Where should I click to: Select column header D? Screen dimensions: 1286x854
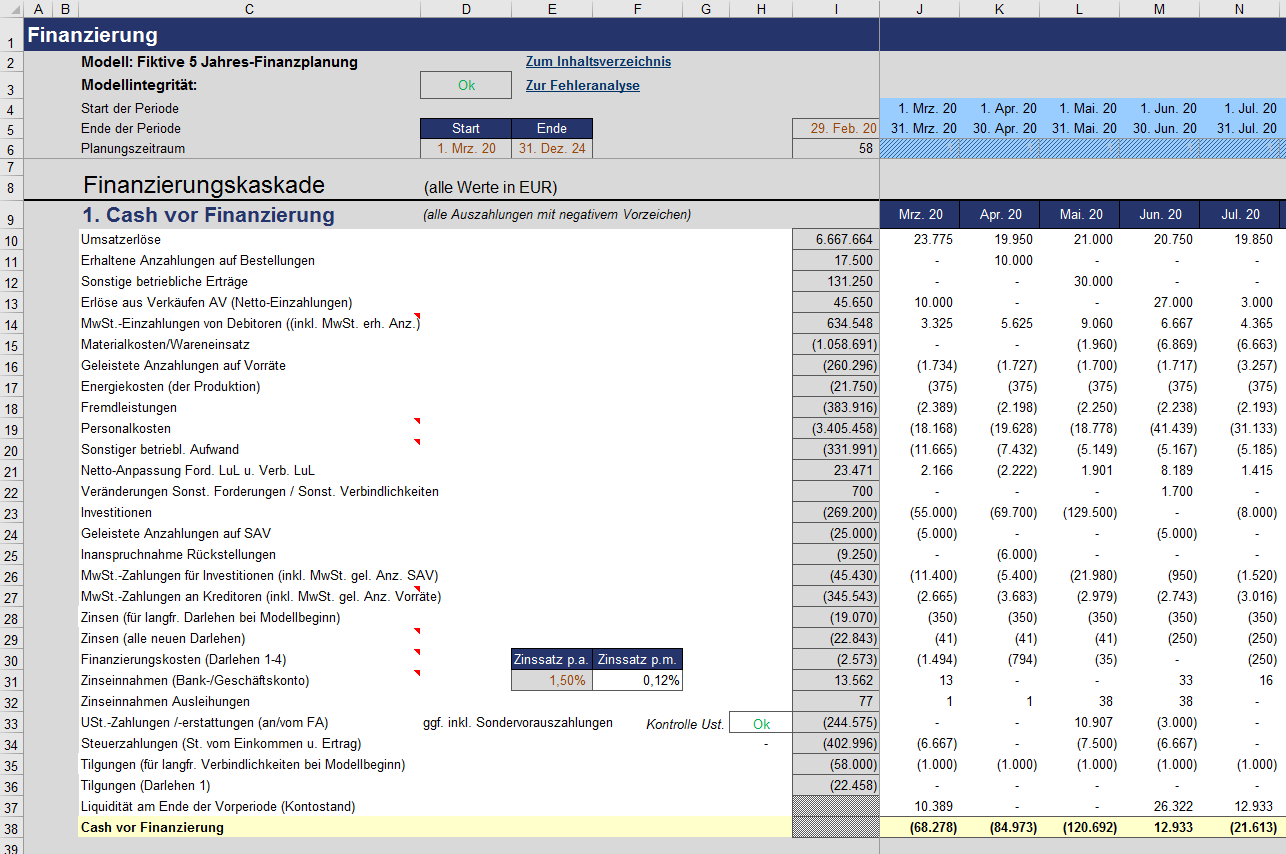(466, 9)
